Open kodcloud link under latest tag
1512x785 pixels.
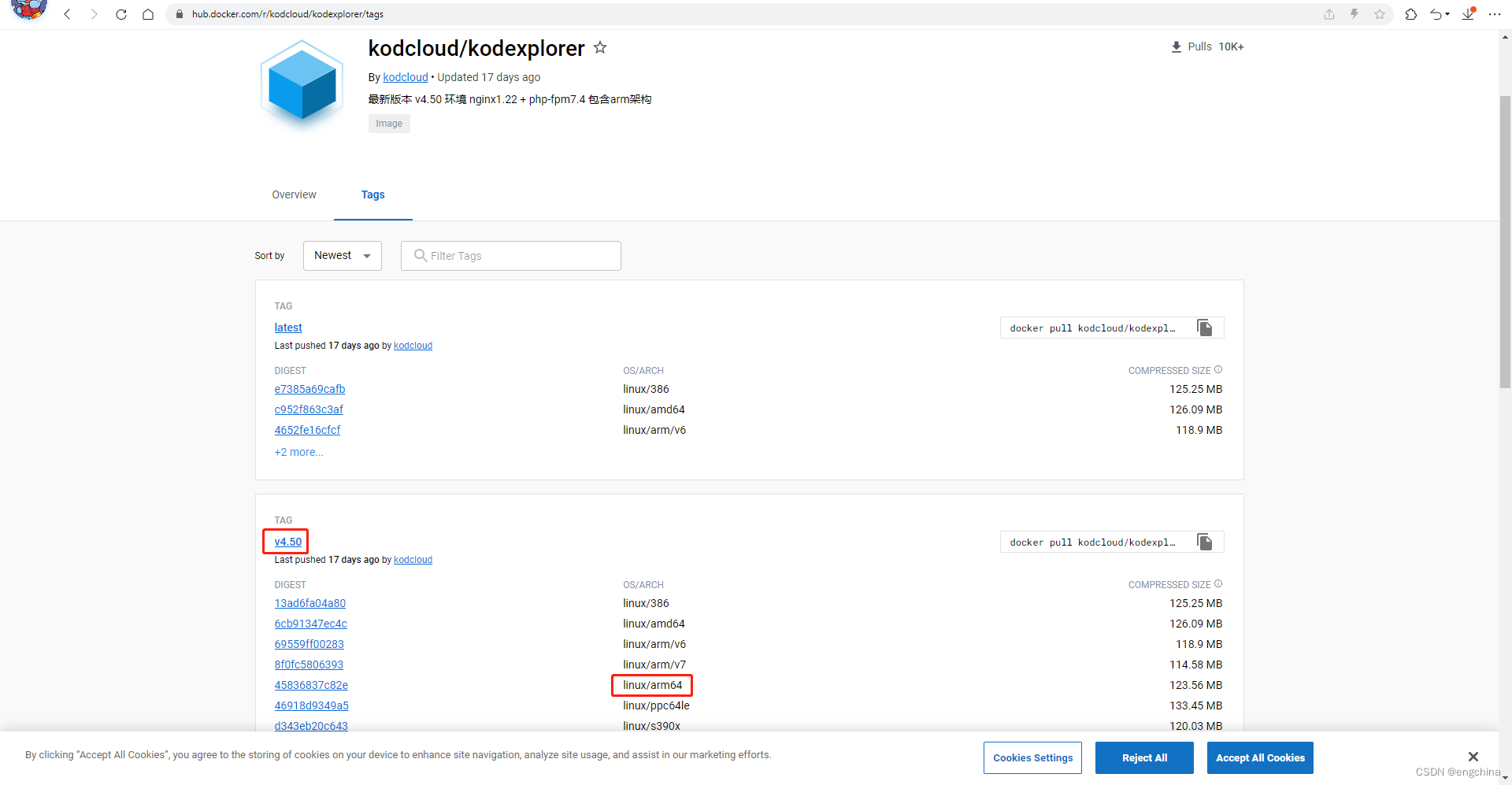(413, 346)
